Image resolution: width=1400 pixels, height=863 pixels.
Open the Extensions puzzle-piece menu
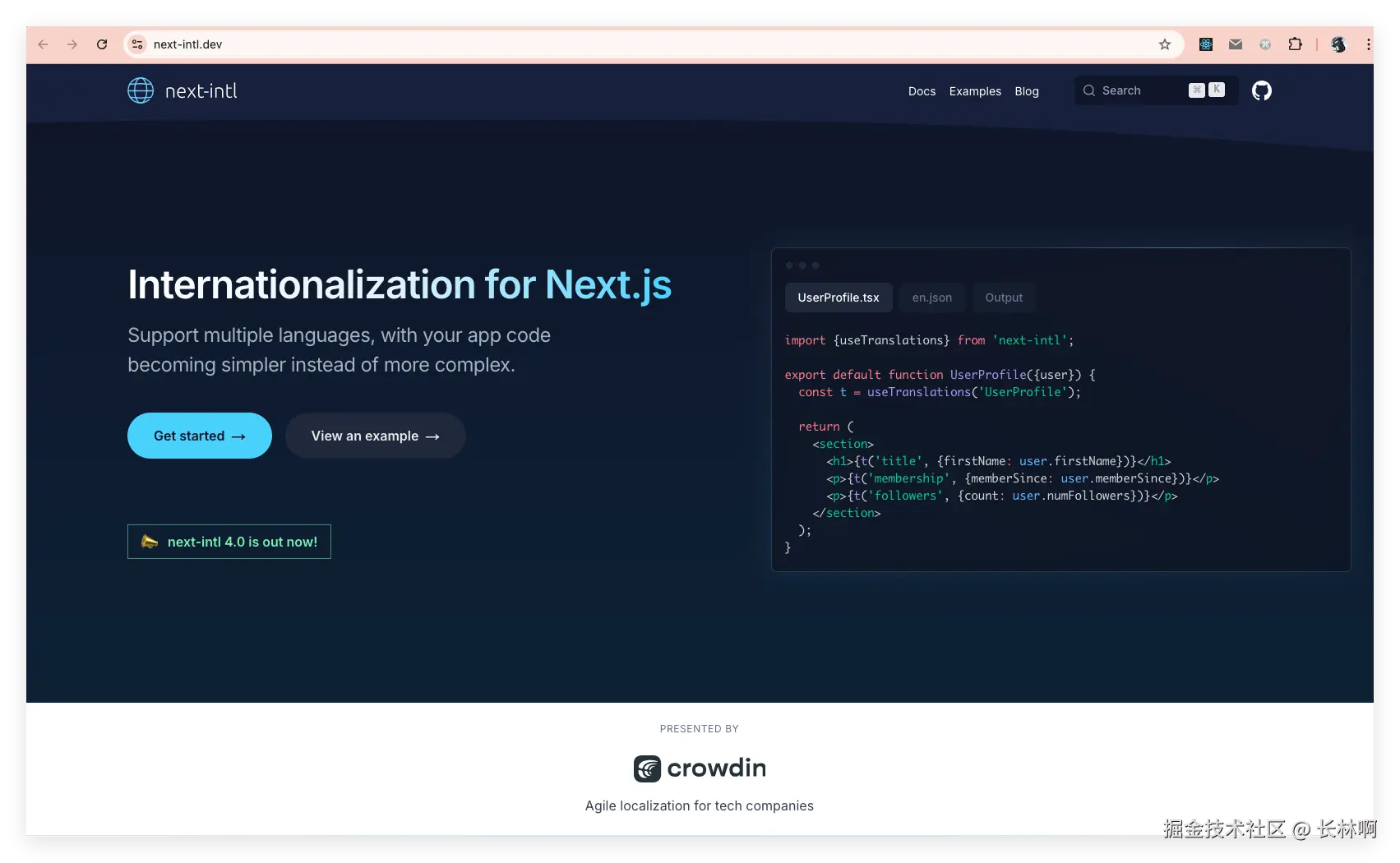tap(1296, 44)
